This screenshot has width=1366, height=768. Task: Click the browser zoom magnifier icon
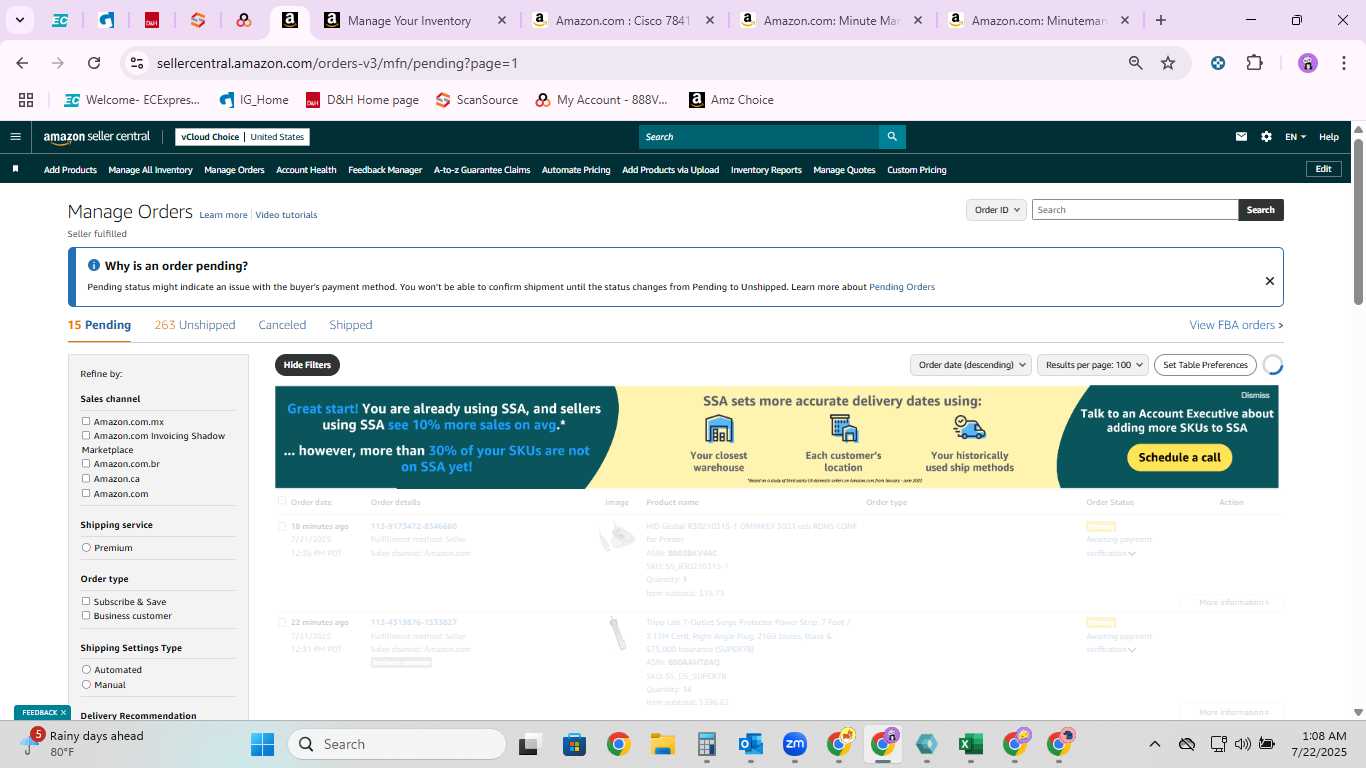(1136, 63)
